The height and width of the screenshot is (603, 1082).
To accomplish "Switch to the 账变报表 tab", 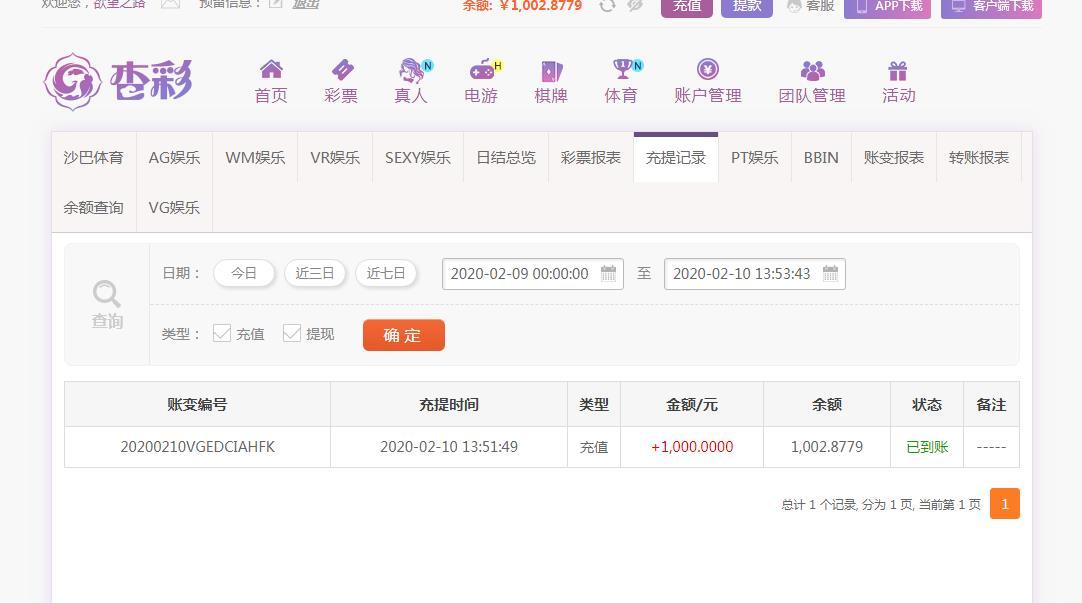I will (x=894, y=157).
